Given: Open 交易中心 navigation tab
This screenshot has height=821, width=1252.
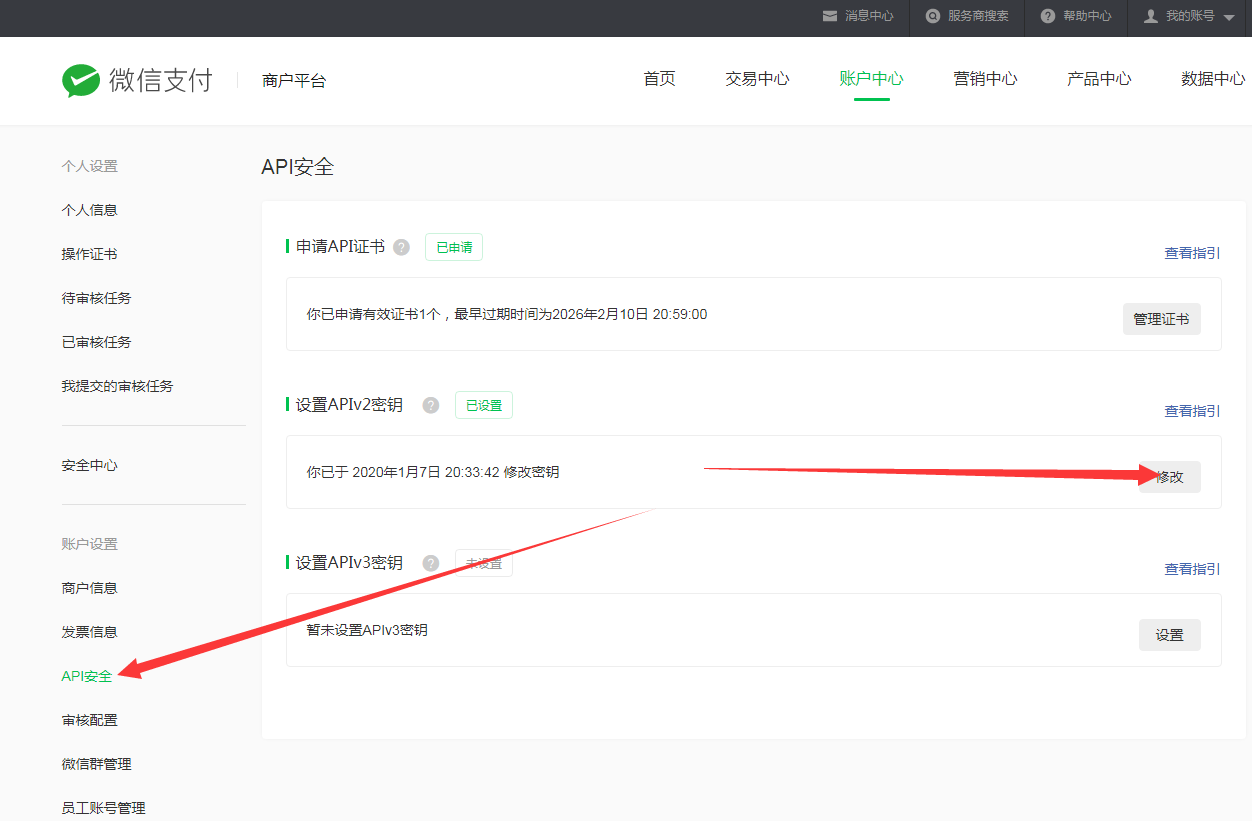Looking at the screenshot, I should coord(757,79).
